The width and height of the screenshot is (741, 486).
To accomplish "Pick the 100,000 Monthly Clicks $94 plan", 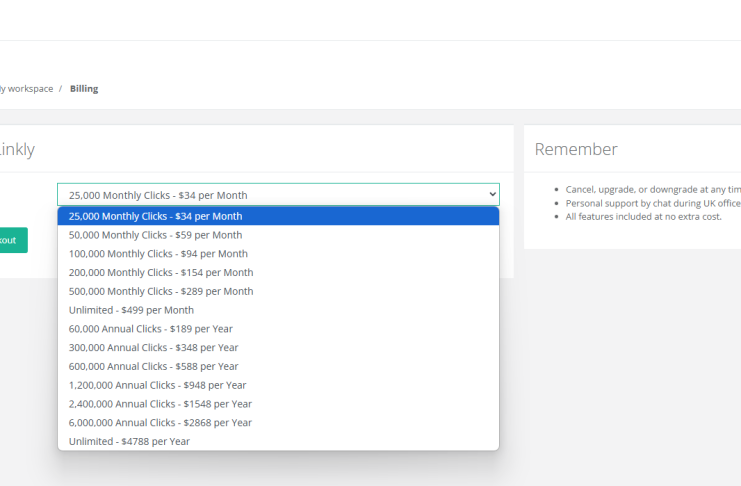I will (158, 254).
